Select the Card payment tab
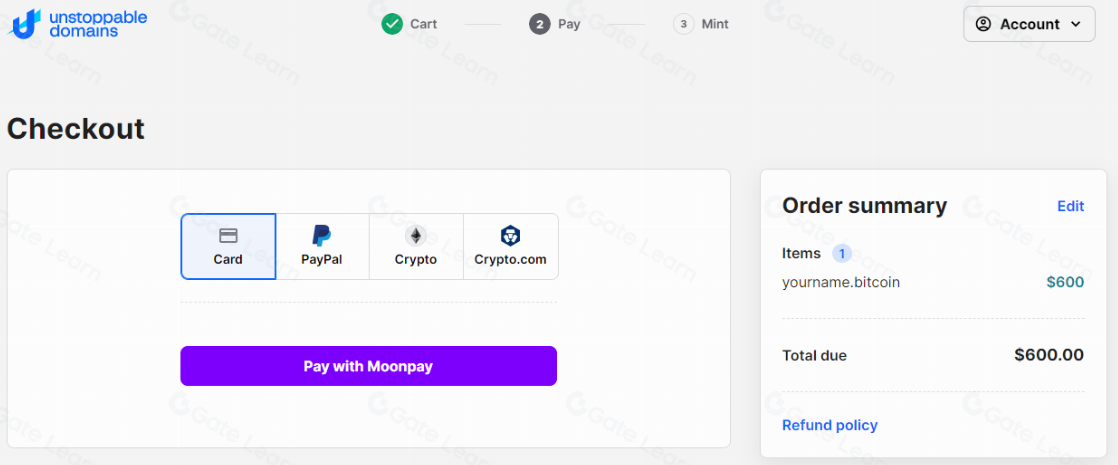 (x=228, y=247)
